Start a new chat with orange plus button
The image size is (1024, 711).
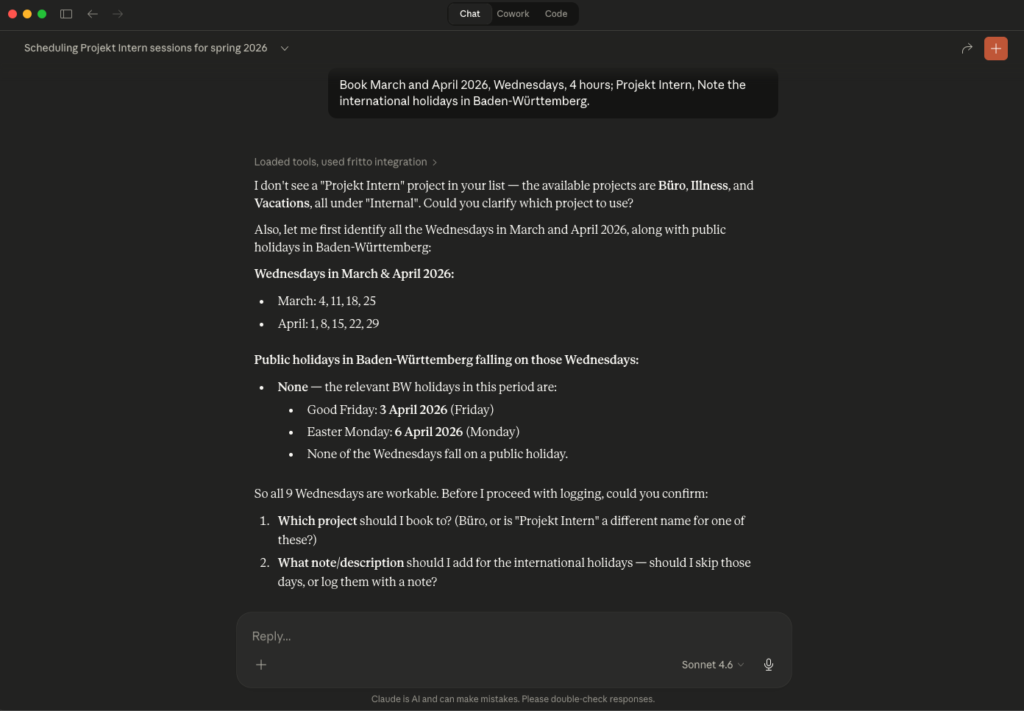click(x=995, y=48)
